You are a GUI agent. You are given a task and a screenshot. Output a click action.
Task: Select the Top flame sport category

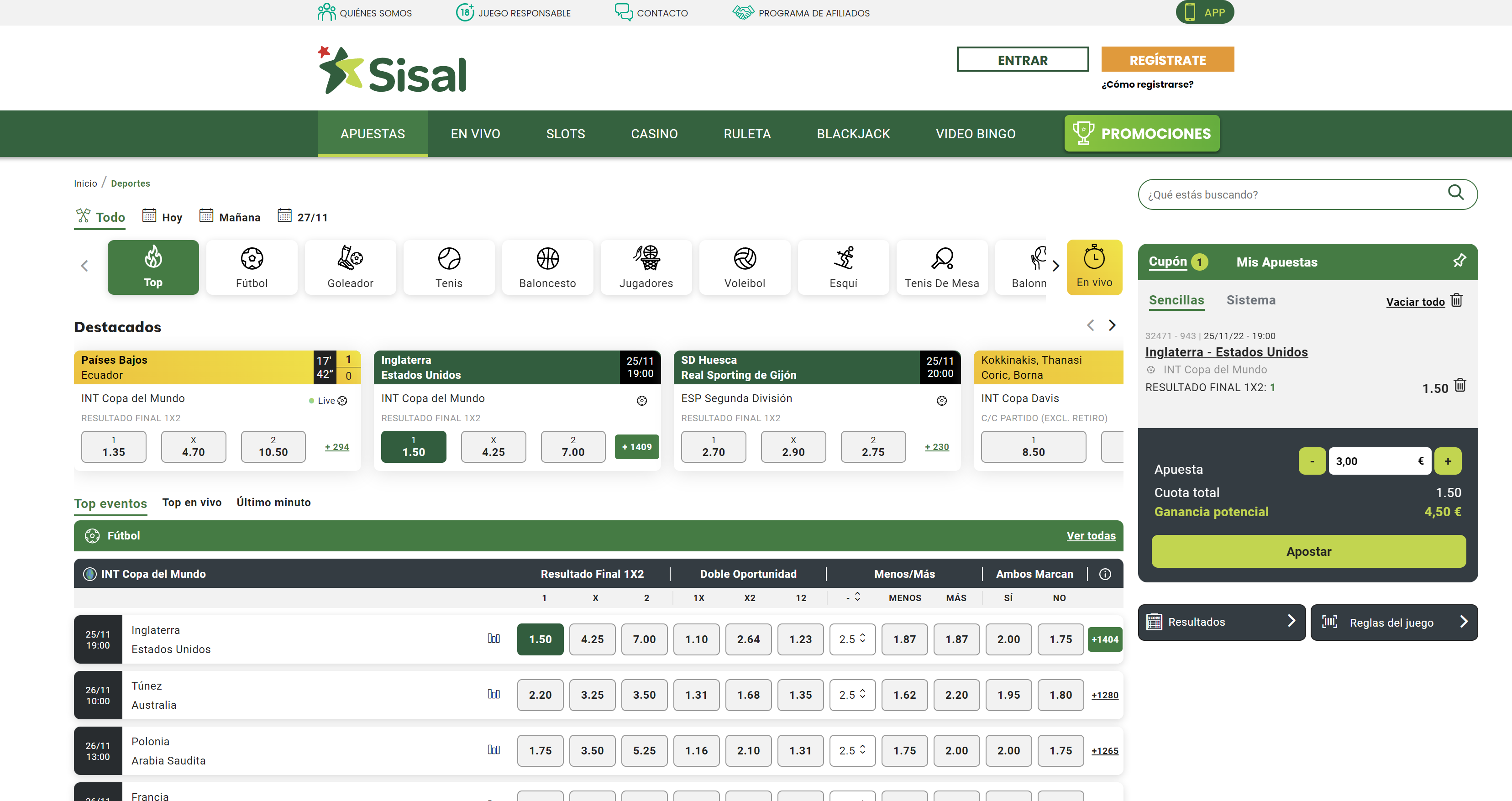click(x=152, y=267)
